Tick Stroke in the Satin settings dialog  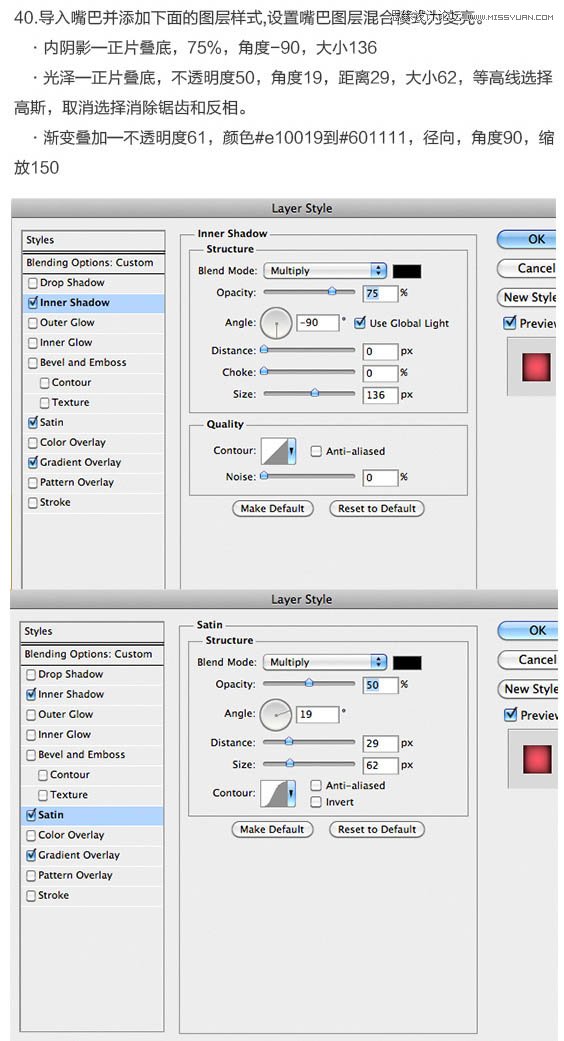pos(31,896)
